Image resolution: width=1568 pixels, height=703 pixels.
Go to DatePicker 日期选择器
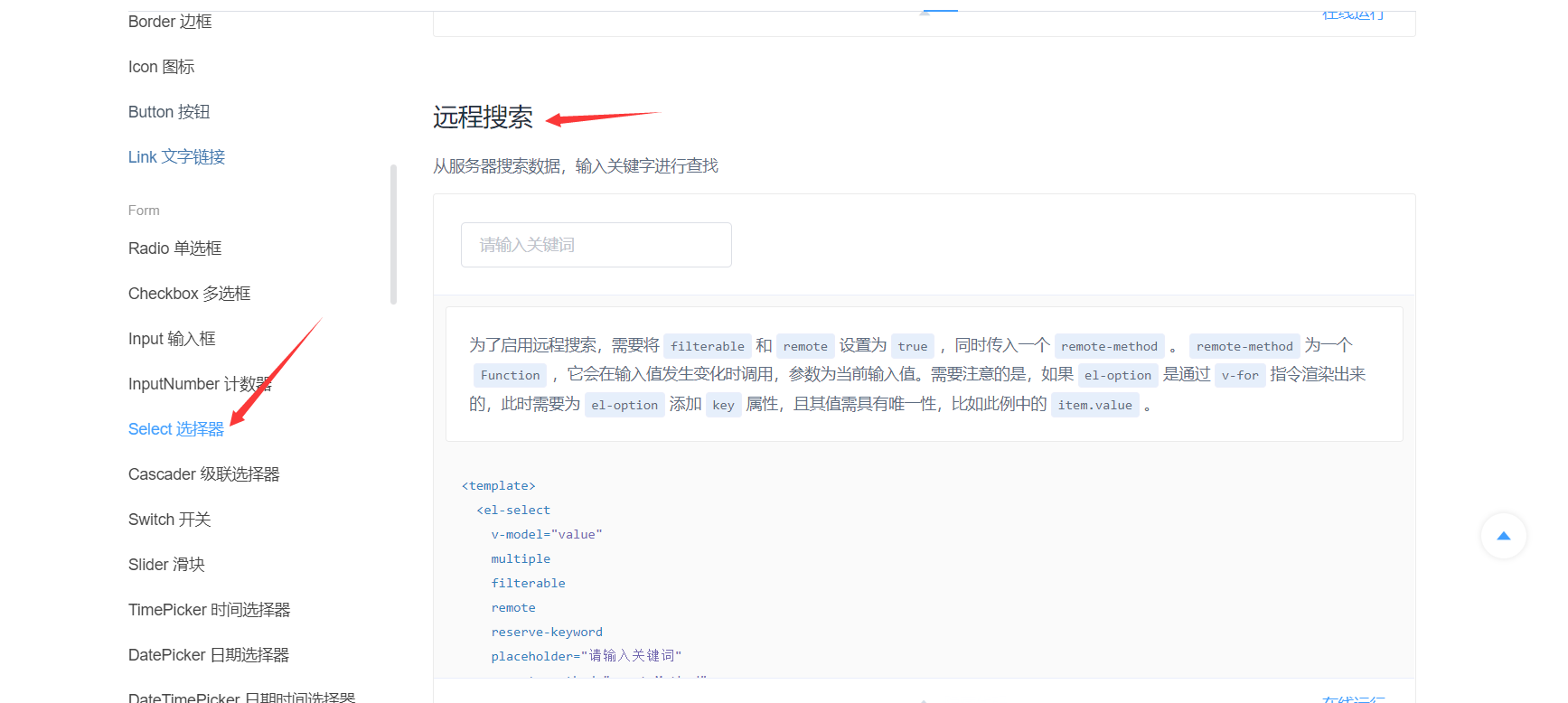point(208,655)
